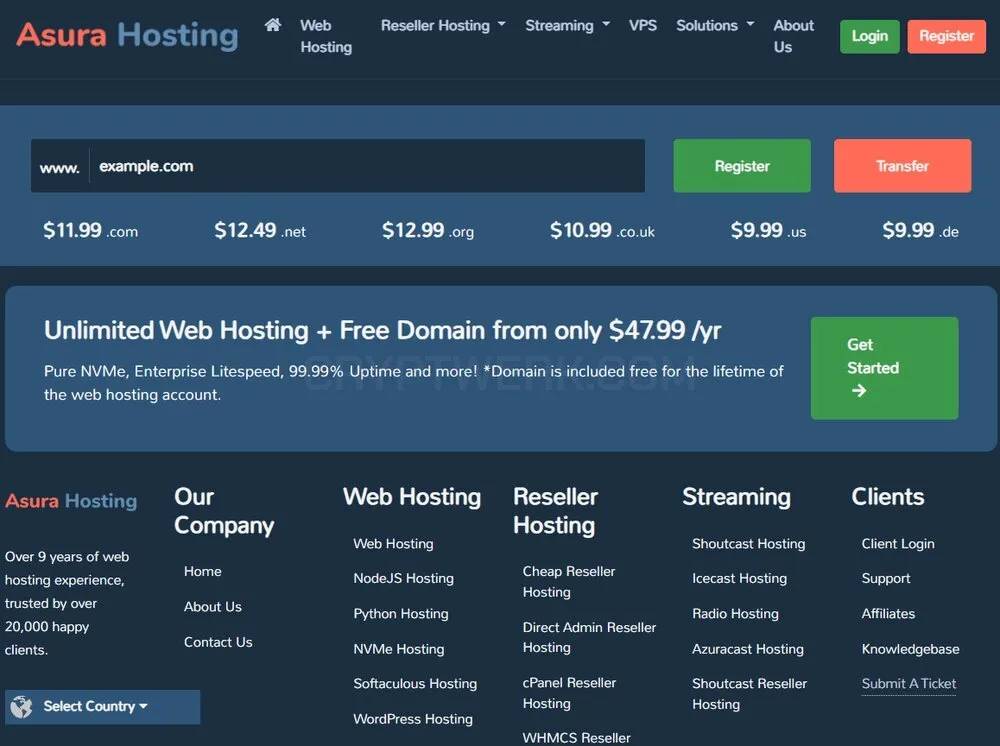This screenshot has height=746, width=1000.
Task: Click the Clients footer heading
Action: [x=887, y=497]
